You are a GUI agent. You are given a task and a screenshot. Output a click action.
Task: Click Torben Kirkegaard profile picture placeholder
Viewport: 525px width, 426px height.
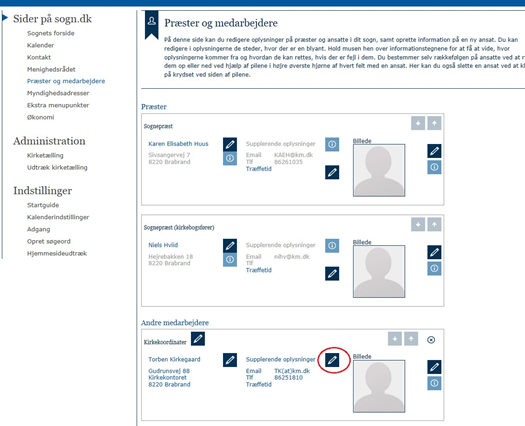379,386
